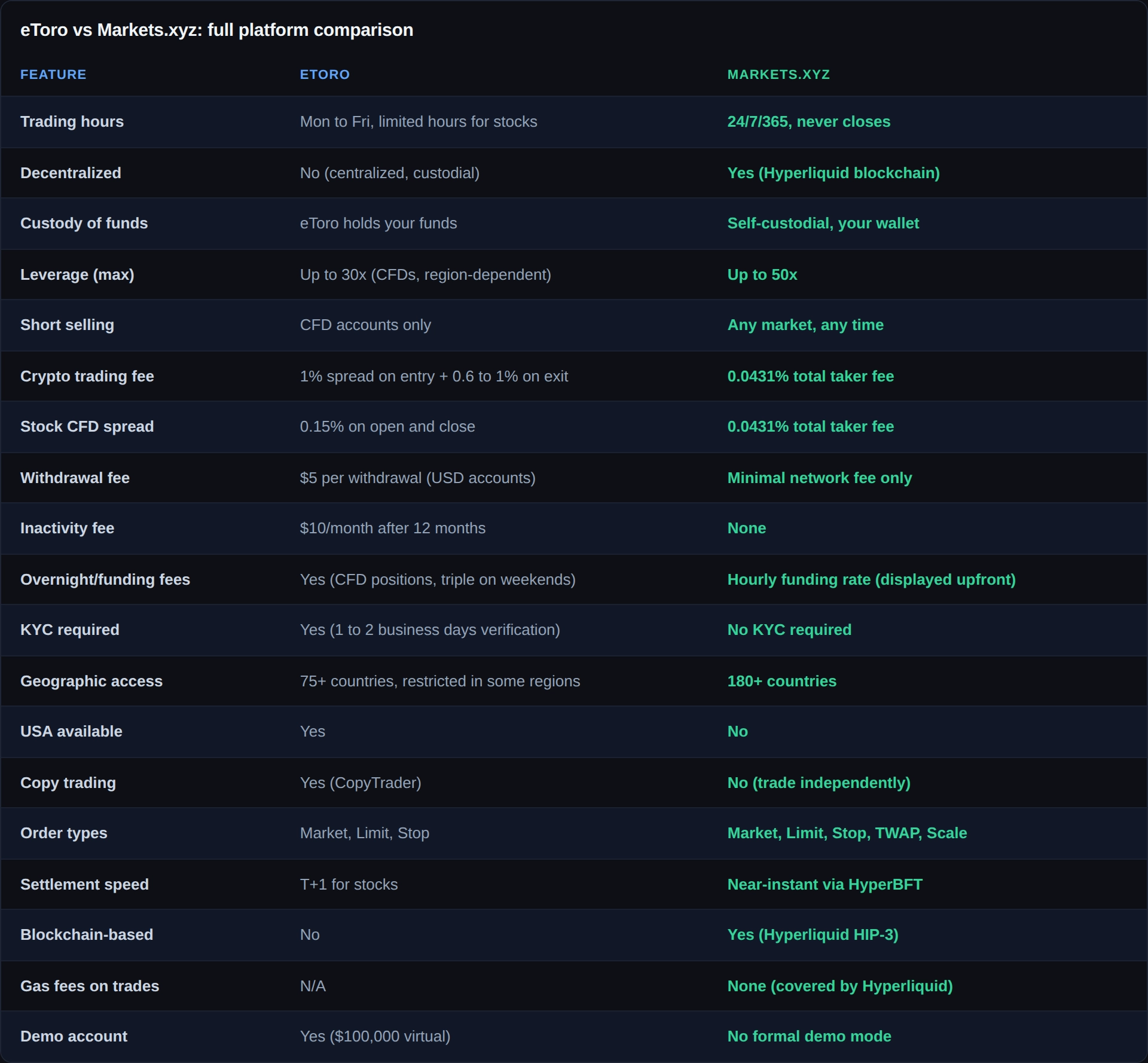The image size is (1148, 1063).
Task: Click 'Yes (CFD positions, triple on weekends)'
Action: pos(437,579)
